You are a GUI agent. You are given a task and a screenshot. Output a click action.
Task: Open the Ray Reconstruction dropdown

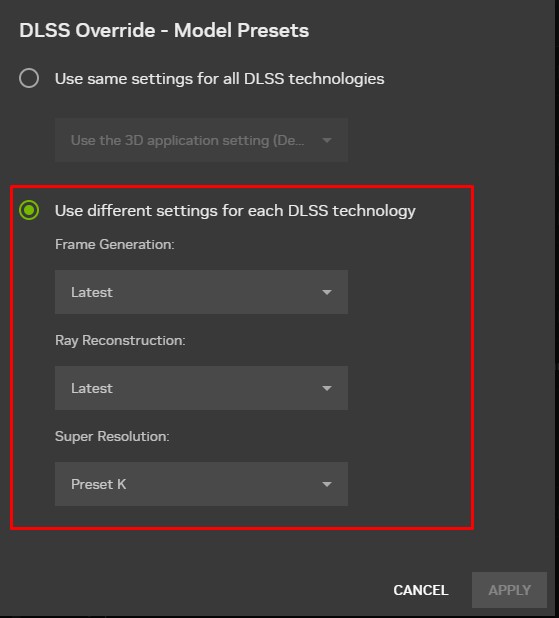point(201,388)
